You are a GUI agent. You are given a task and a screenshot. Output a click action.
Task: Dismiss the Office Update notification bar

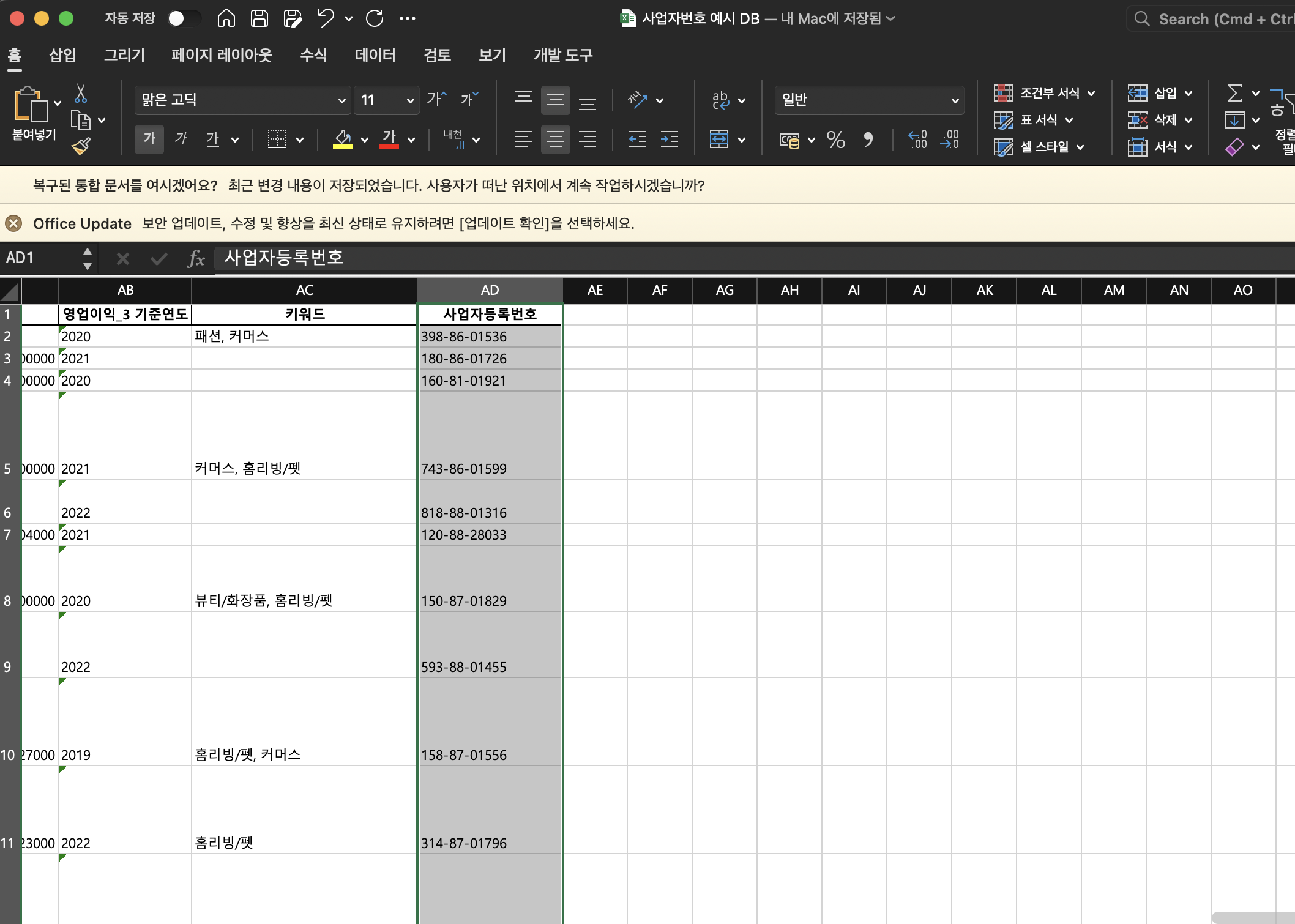point(13,223)
